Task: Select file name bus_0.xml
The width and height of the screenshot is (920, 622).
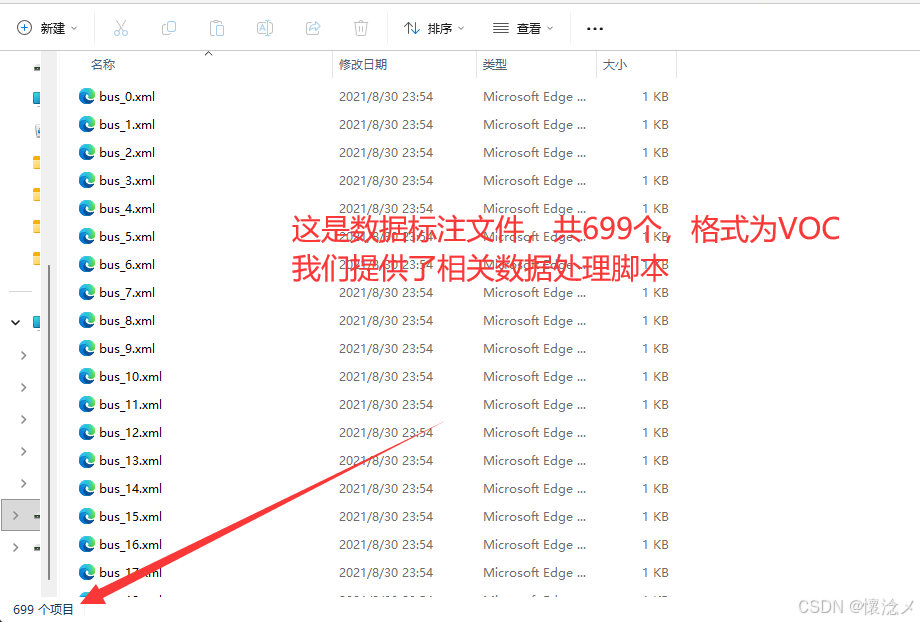Action: point(127,97)
